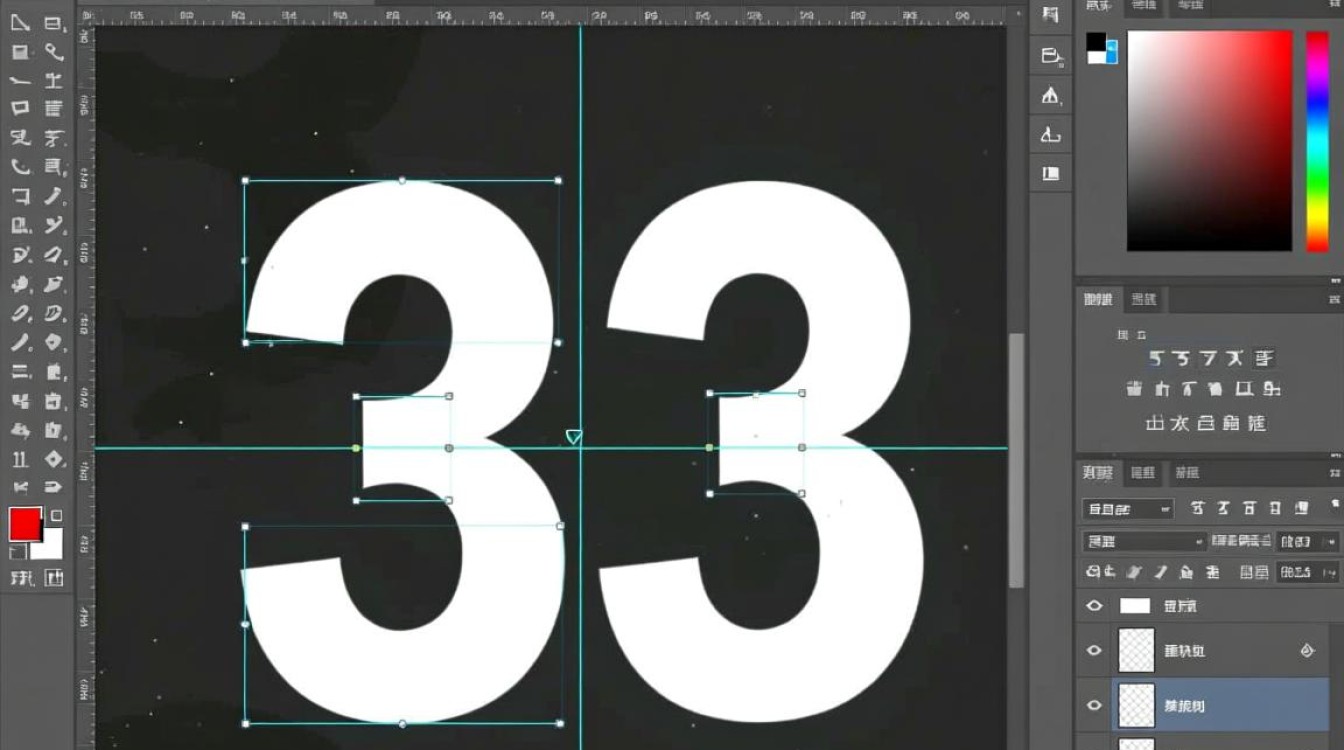This screenshot has height=750, width=1344.
Task: Switch to the second tab of the middle panel
Action: click(1144, 299)
